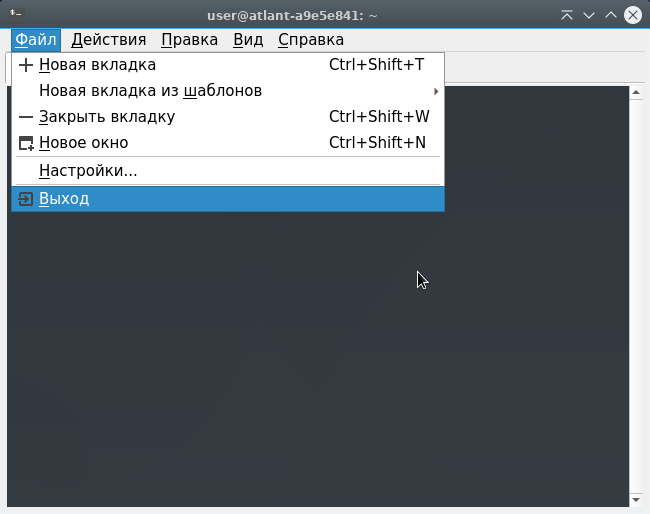Screen dimensions: 650x514
Task: Click the scrollbar up arrow
Action: (636, 92)
